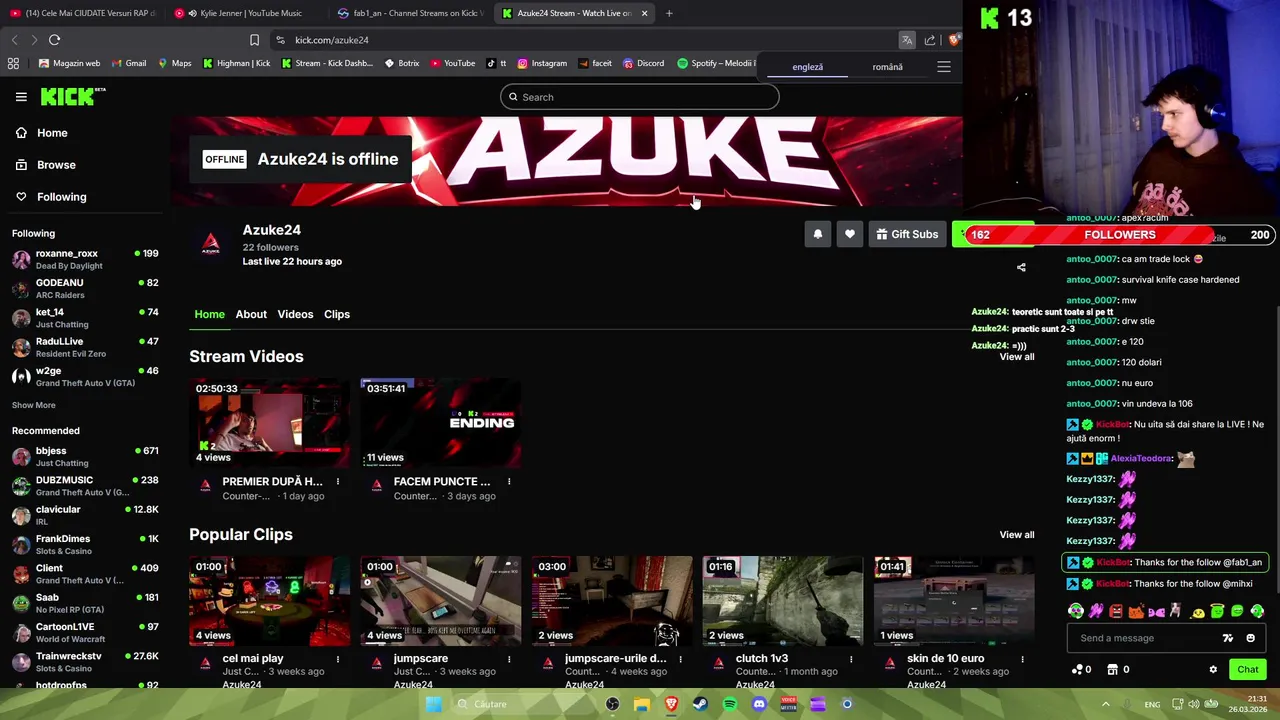Open Trainwreckstv in Recommended channels
The height and width of the screenshot is (720, 1280).
coord(85,662)
